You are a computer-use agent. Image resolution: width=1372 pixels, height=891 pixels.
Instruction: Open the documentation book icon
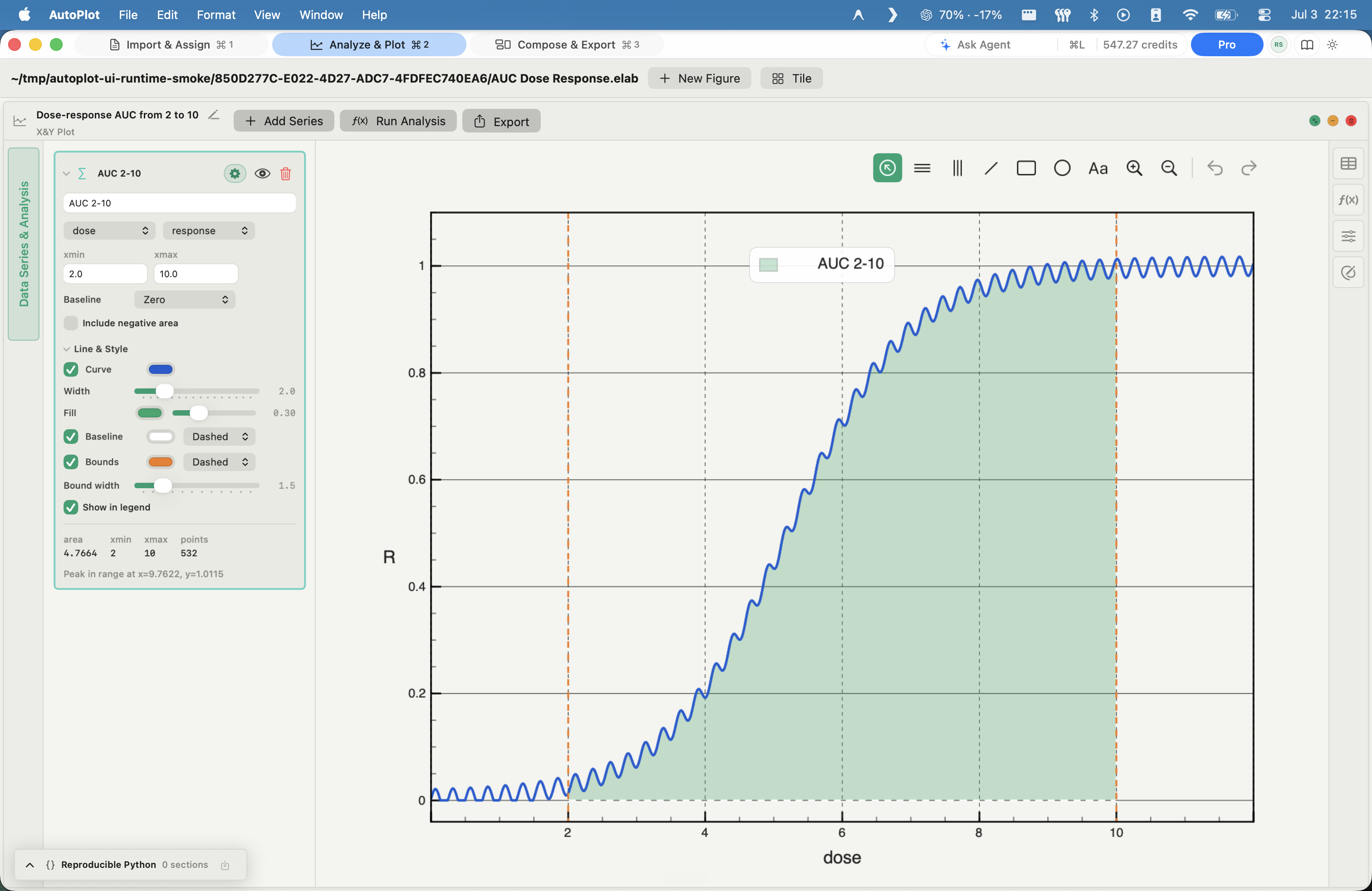1307,44
